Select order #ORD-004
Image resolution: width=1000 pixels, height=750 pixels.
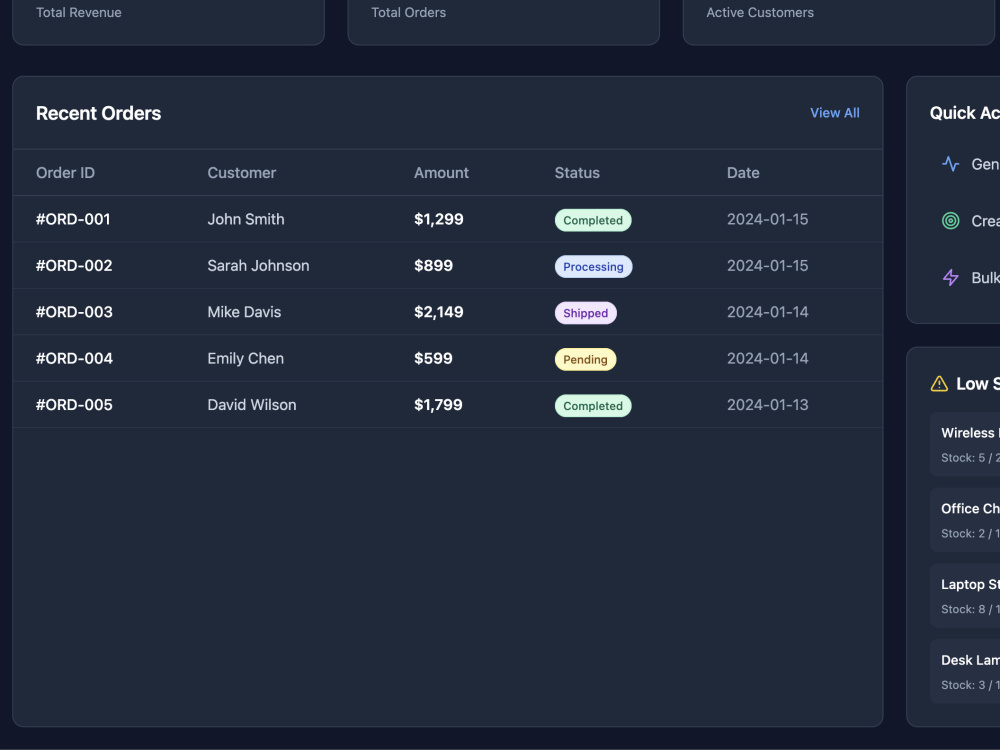[x=74, y=359]
